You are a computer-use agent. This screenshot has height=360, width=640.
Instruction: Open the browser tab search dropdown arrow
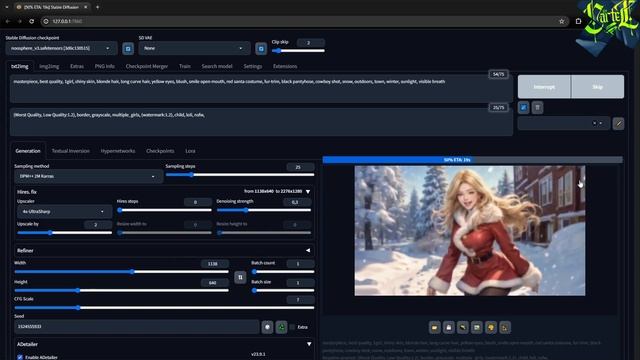coord(7,7)
